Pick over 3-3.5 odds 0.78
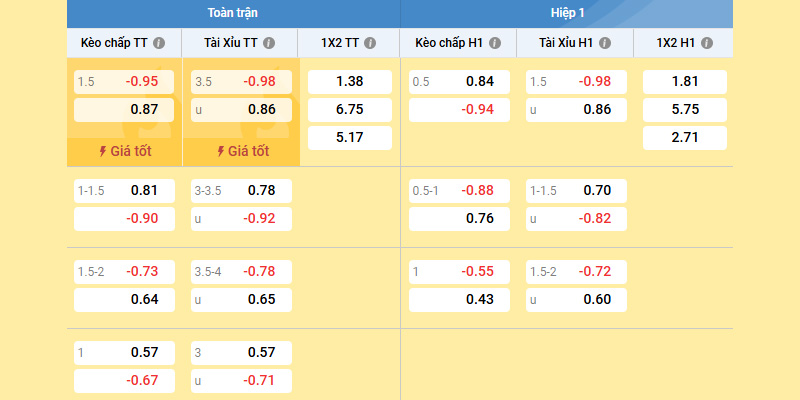 point(241,191)
